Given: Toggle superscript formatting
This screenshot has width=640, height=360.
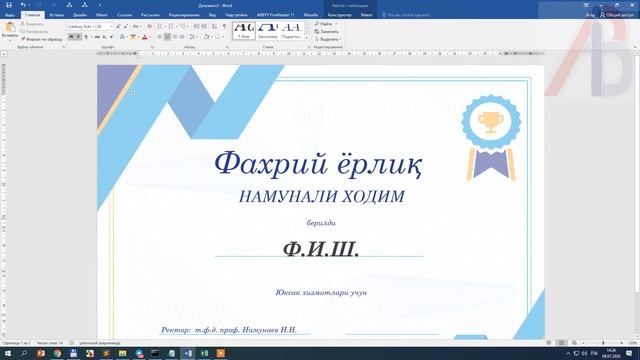Looking at the screenshot, I should click(x=111, y=37).
